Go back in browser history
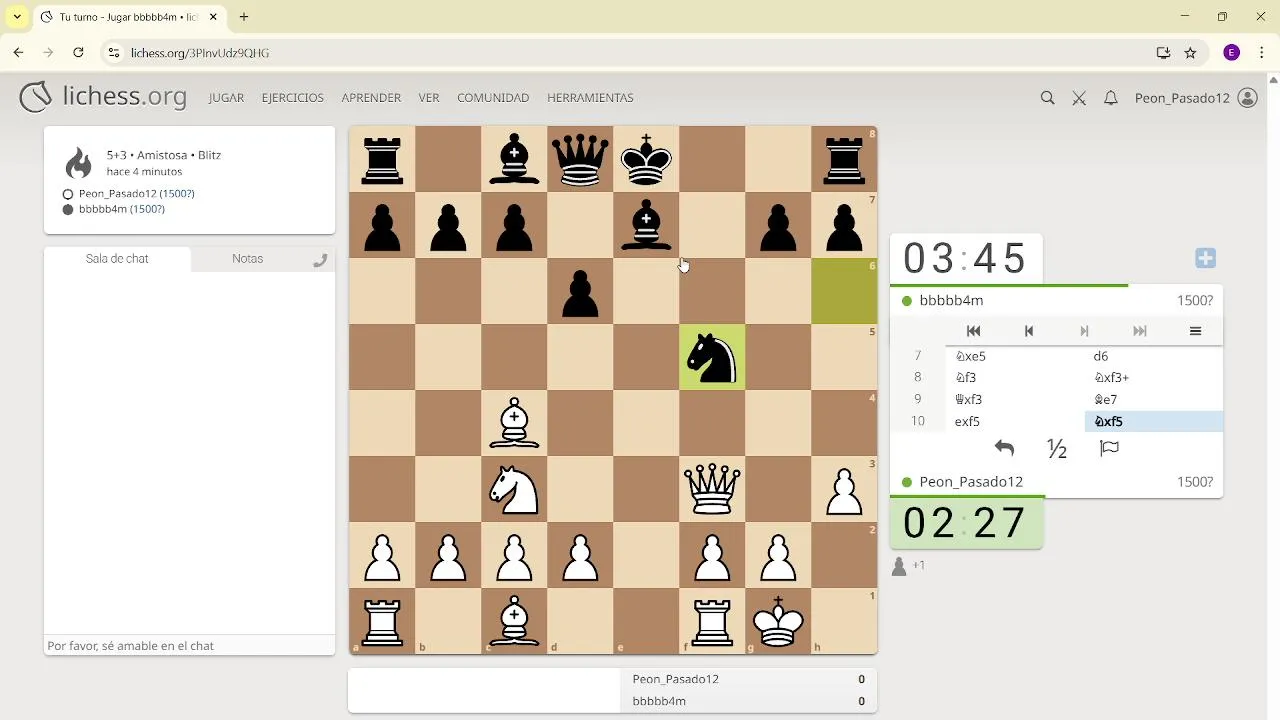Viewport: 1280px width, 720px height. pyautogui.click(x=18, y=53)
